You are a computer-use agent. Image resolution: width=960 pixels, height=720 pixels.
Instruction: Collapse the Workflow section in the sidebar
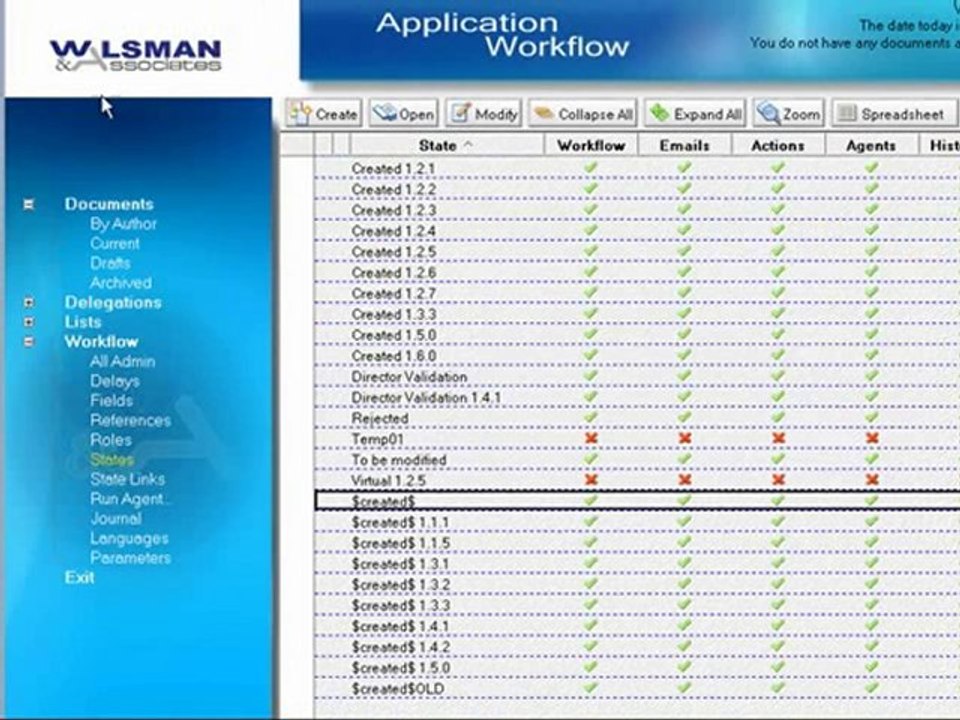pyautogui.click(x=29, y=342)
